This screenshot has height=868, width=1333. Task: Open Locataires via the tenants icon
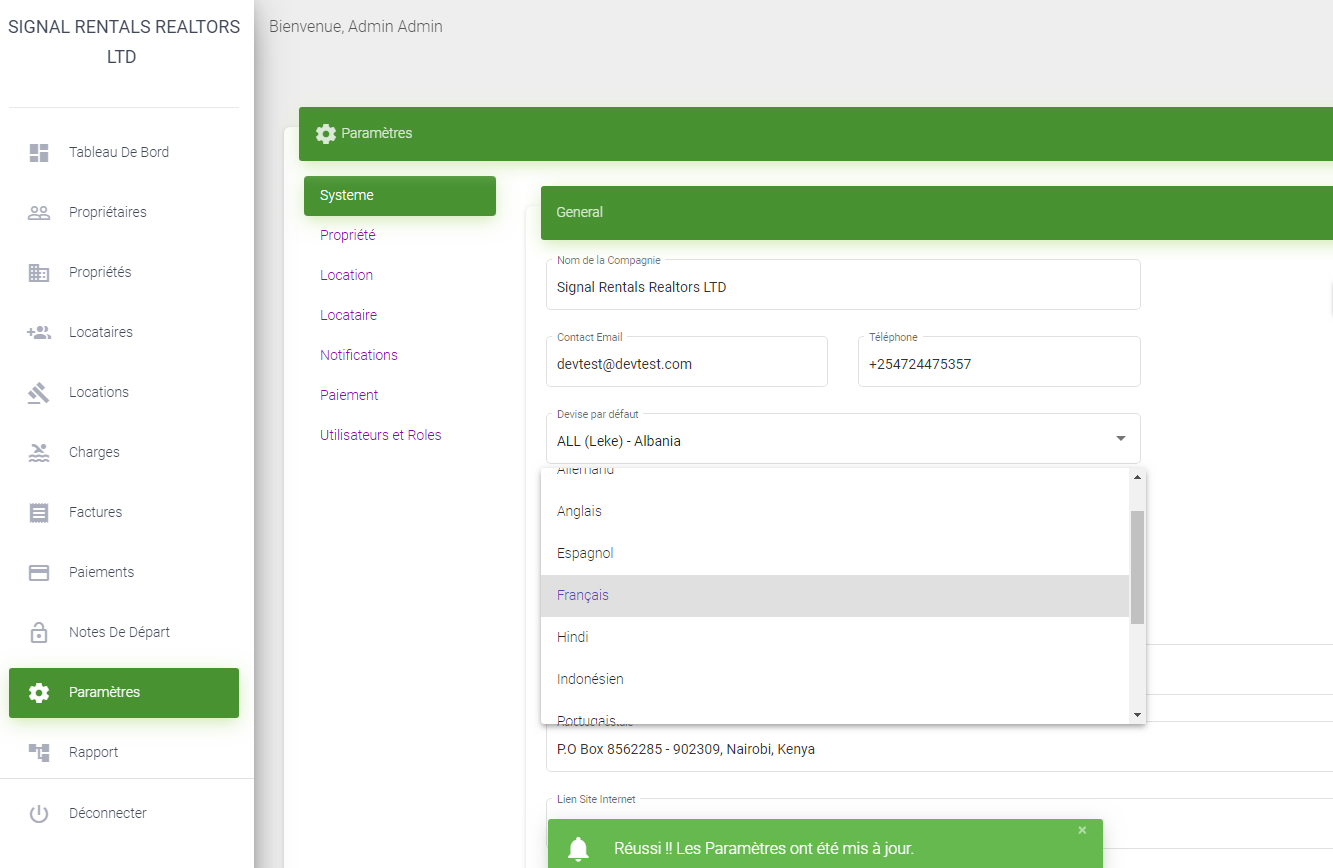pyautogui.click(x=38, y=332)
